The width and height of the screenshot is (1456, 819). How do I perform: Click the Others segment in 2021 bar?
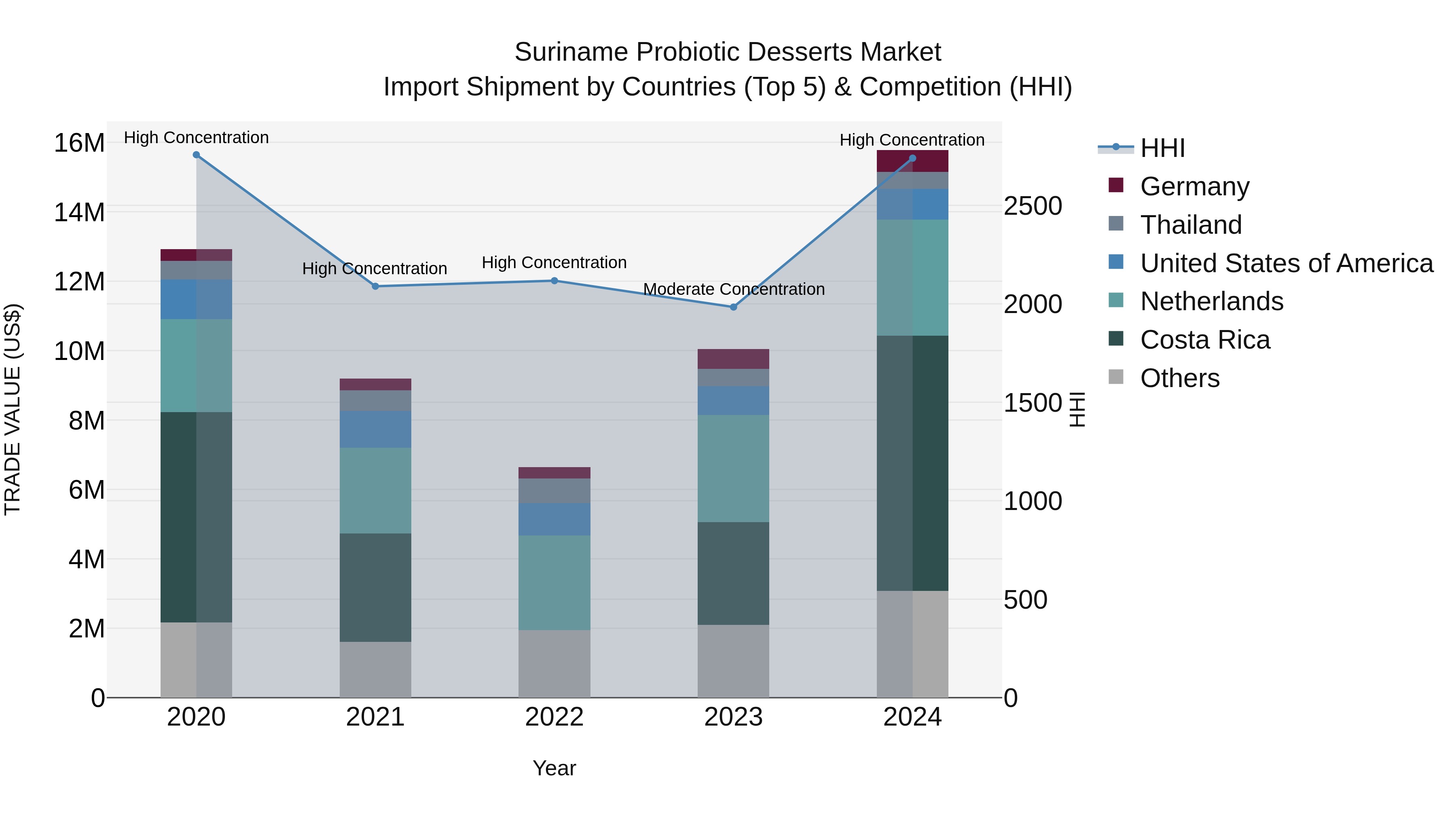[x=375, y=670]
